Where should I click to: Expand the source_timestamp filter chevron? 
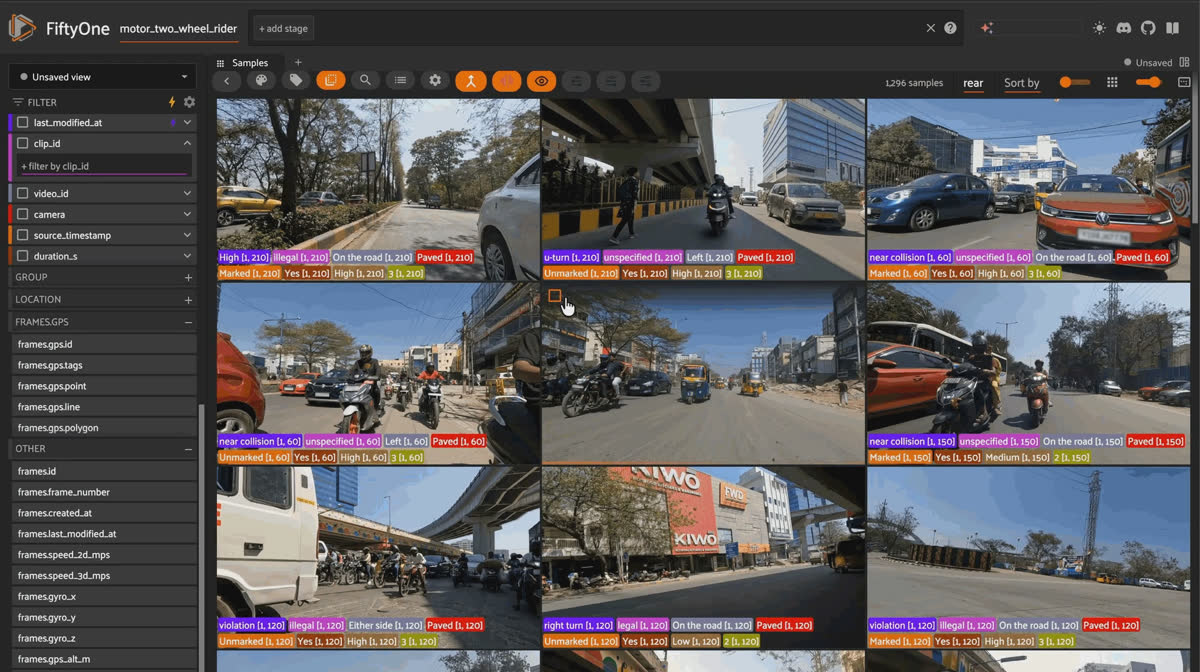tap(187, 235)
